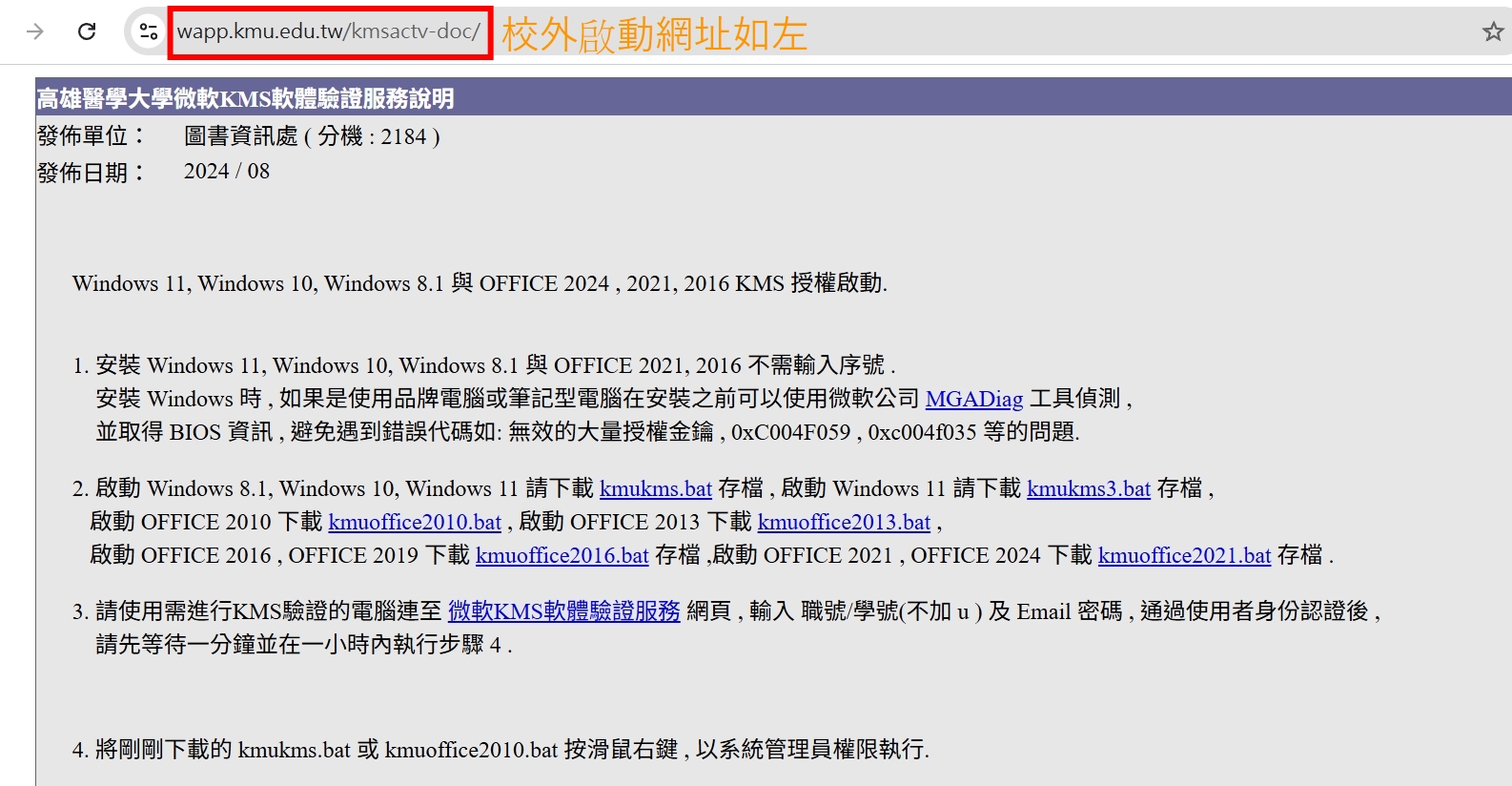Click the 0xC004F059 error code text

pyautogui.click(x=790, y=432)
